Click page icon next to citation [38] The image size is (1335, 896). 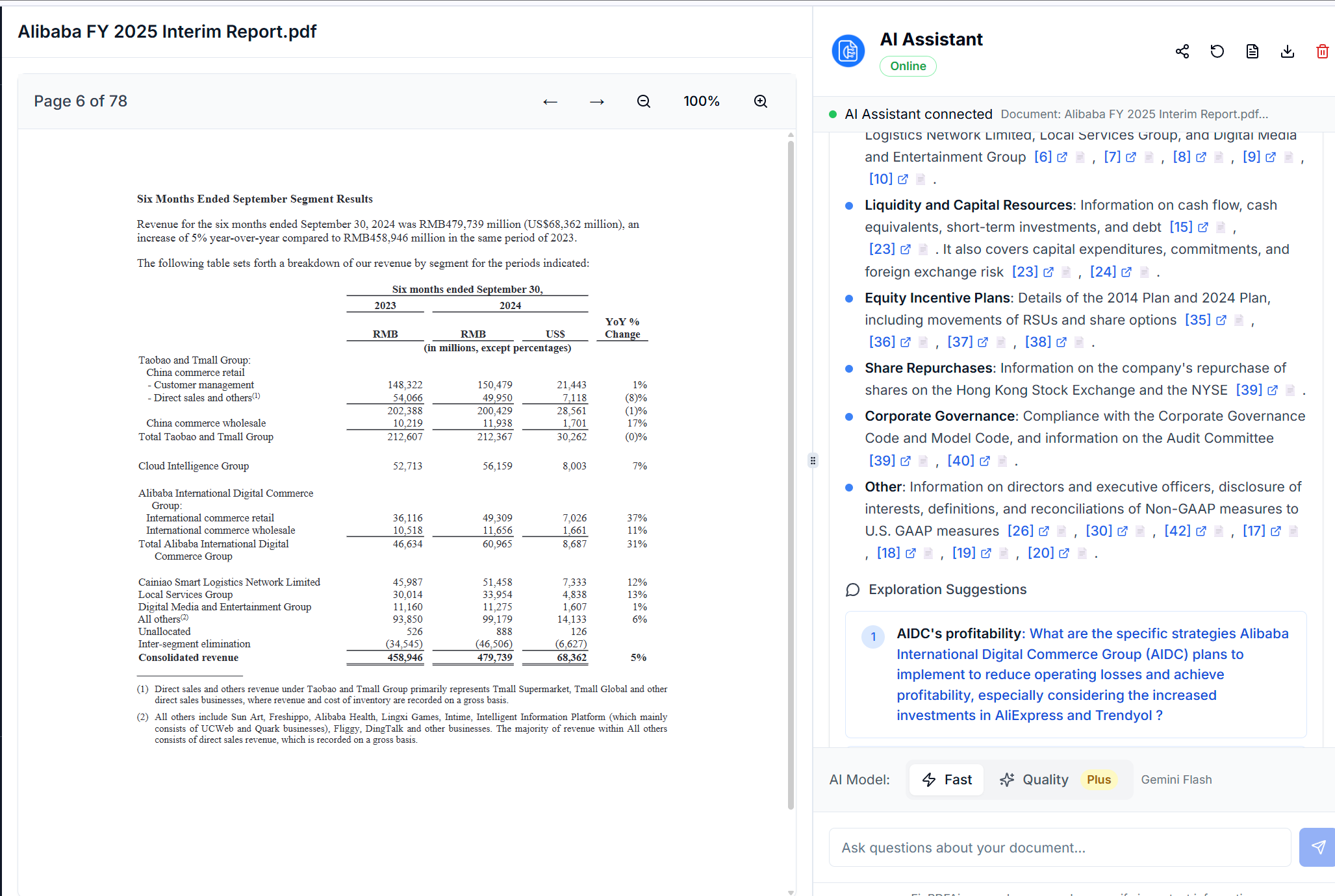(1079, 342)
